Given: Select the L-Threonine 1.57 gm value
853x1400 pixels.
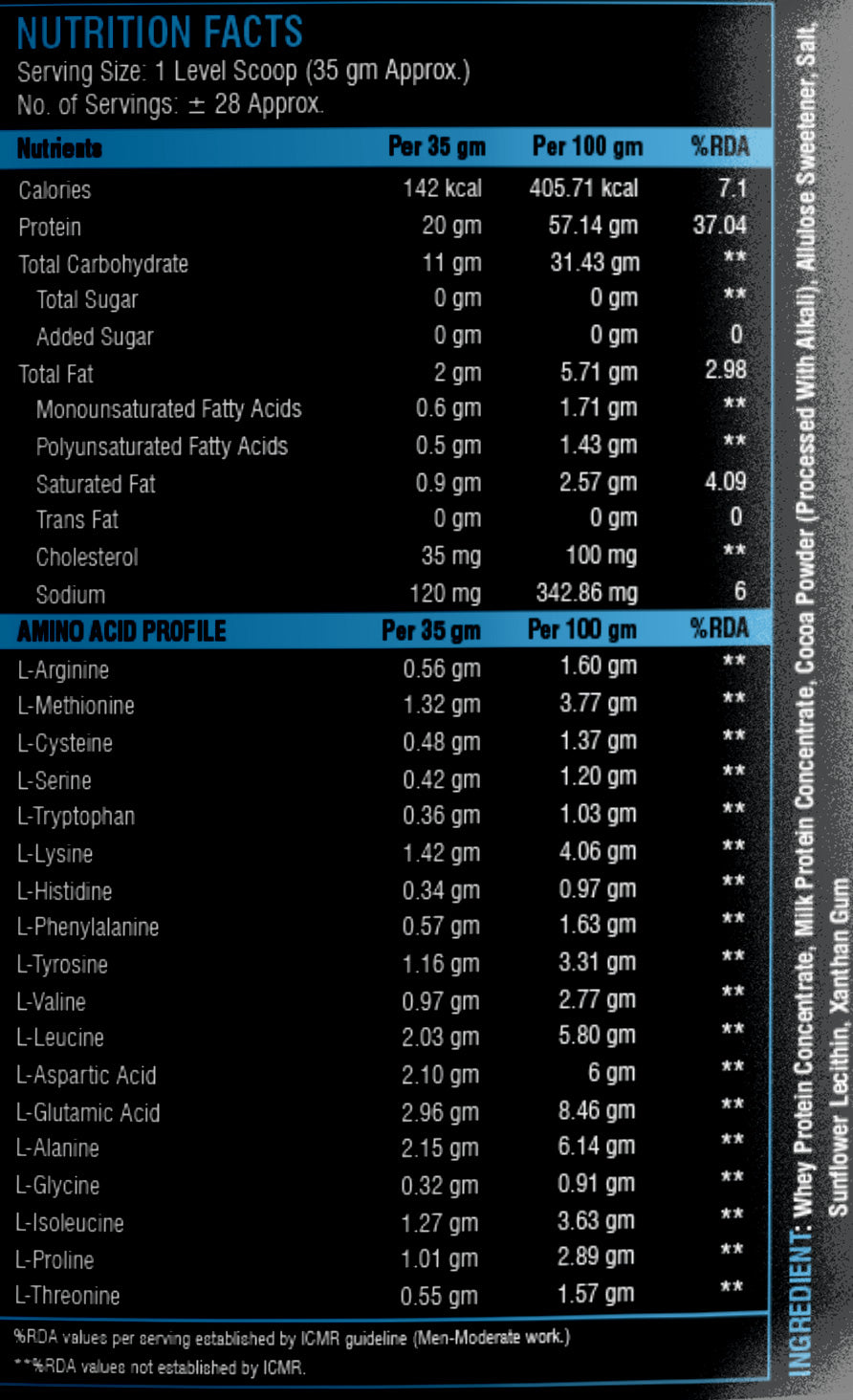Looking at the screenshot, I should tap(596, 1295).
